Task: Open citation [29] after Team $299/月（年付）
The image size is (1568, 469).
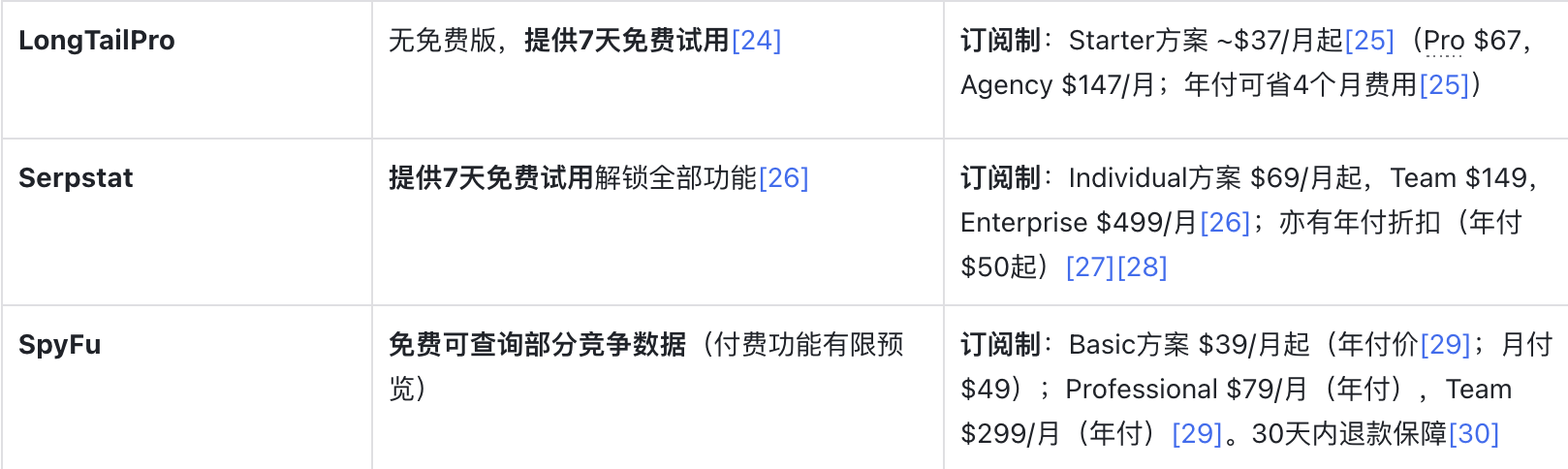Action: pos(1197,434)
